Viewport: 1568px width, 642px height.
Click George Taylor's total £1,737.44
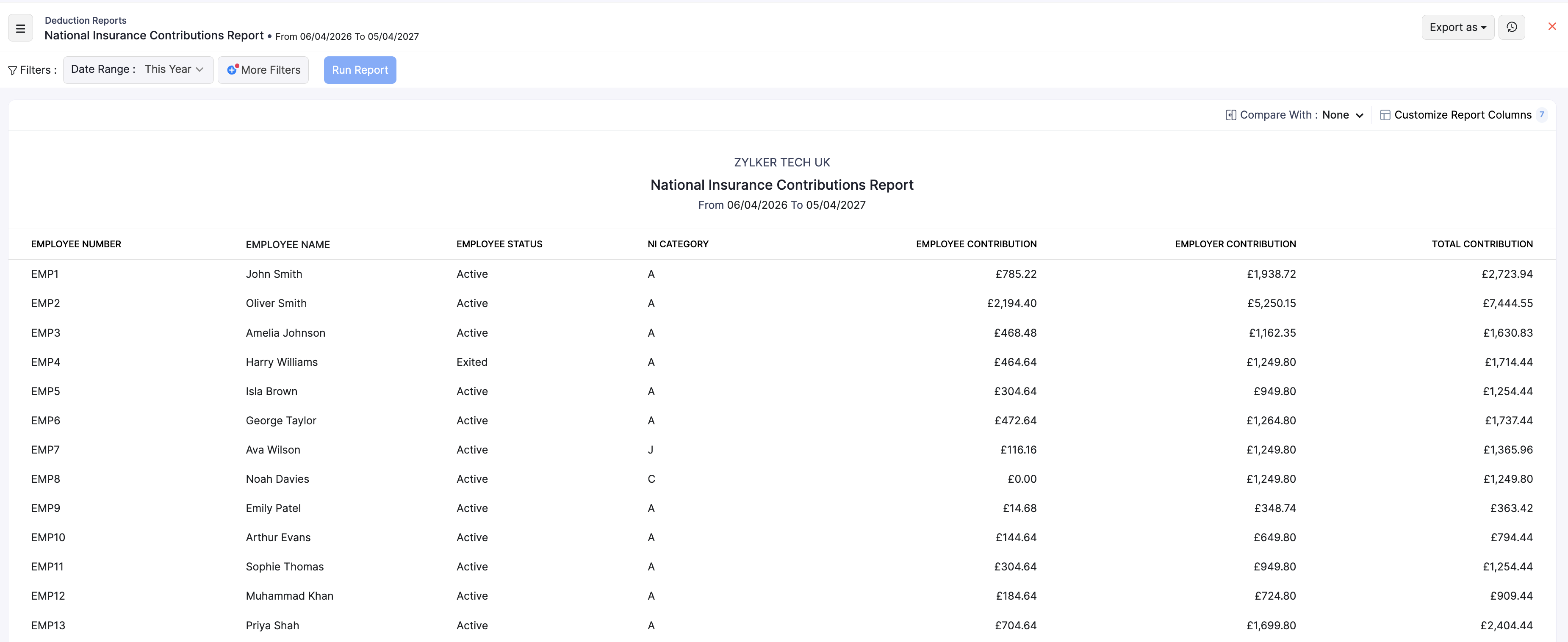point(1508,421)
